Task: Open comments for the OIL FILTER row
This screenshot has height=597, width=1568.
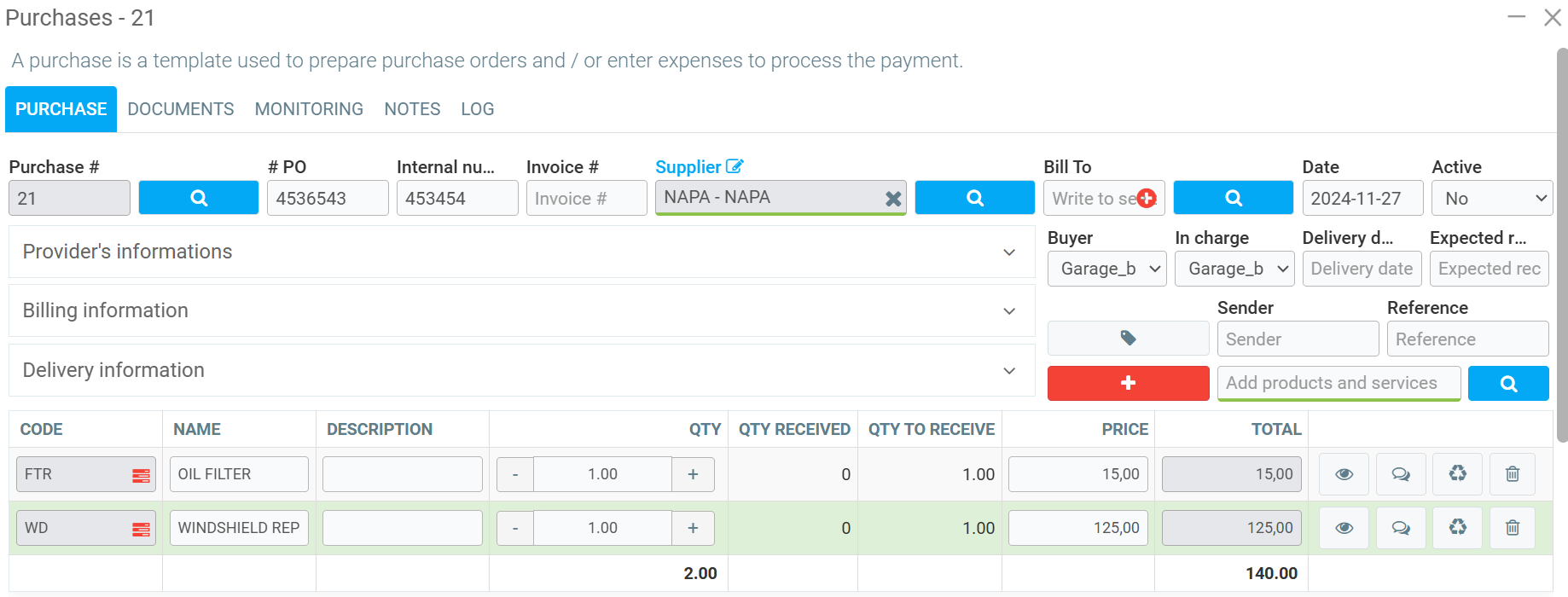Action: [x=1400, y=474]
